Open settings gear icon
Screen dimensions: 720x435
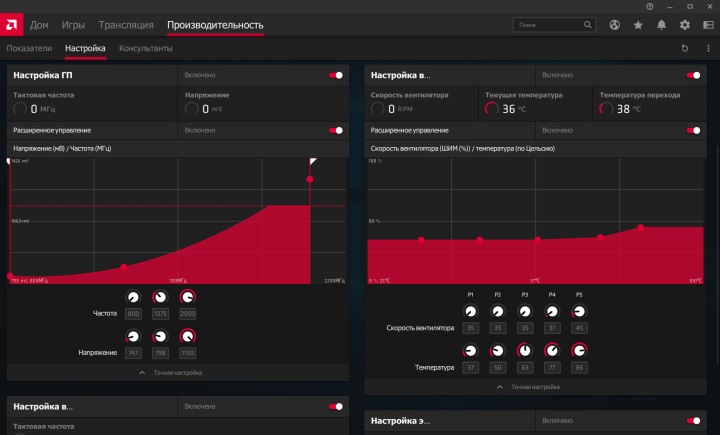[685, 25]
